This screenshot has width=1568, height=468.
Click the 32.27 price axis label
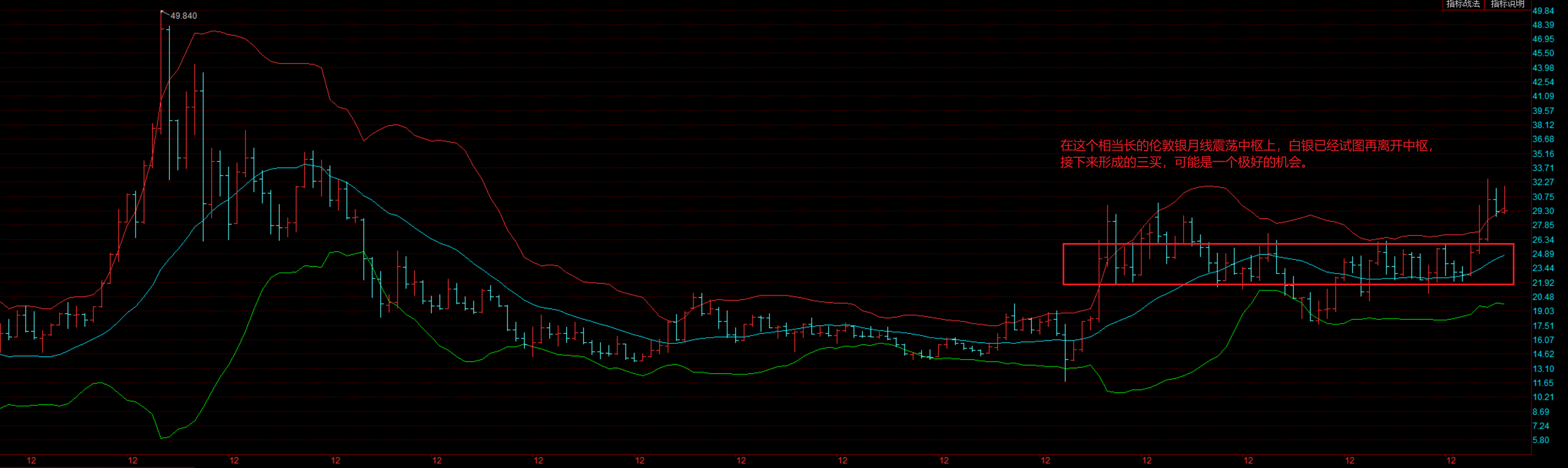point(1543,182)
